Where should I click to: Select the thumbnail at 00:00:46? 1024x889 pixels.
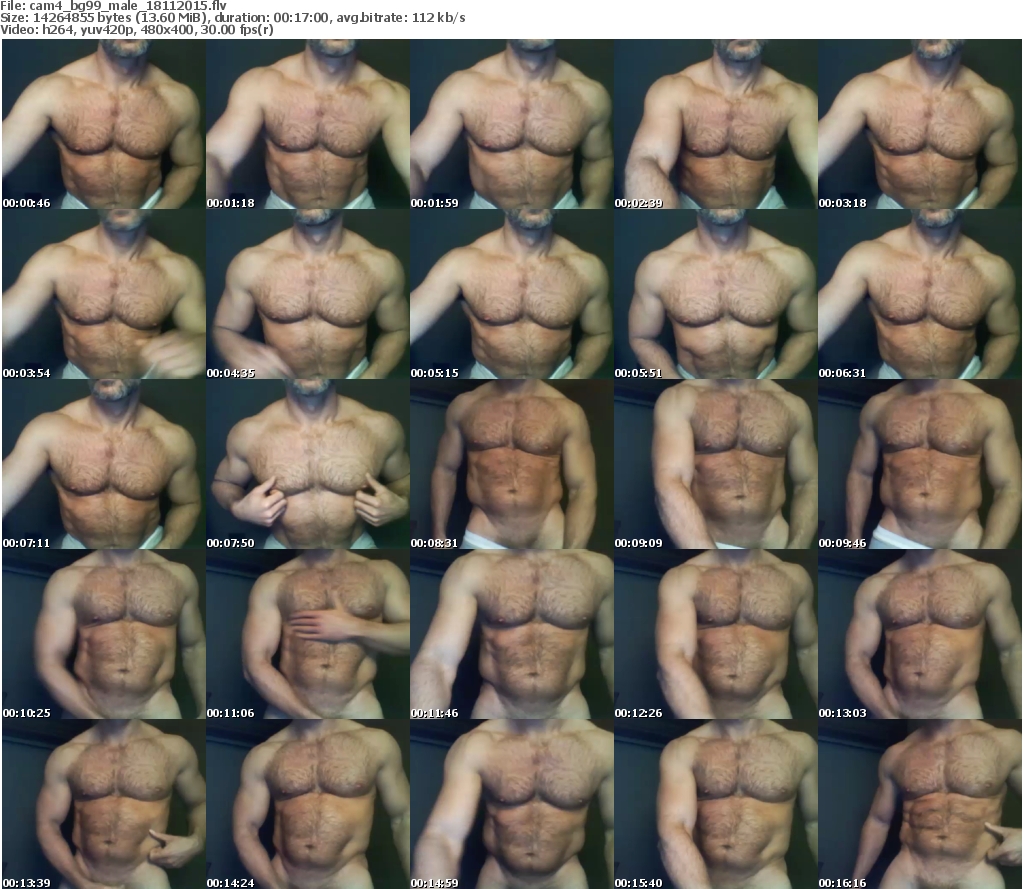(104, 124)
